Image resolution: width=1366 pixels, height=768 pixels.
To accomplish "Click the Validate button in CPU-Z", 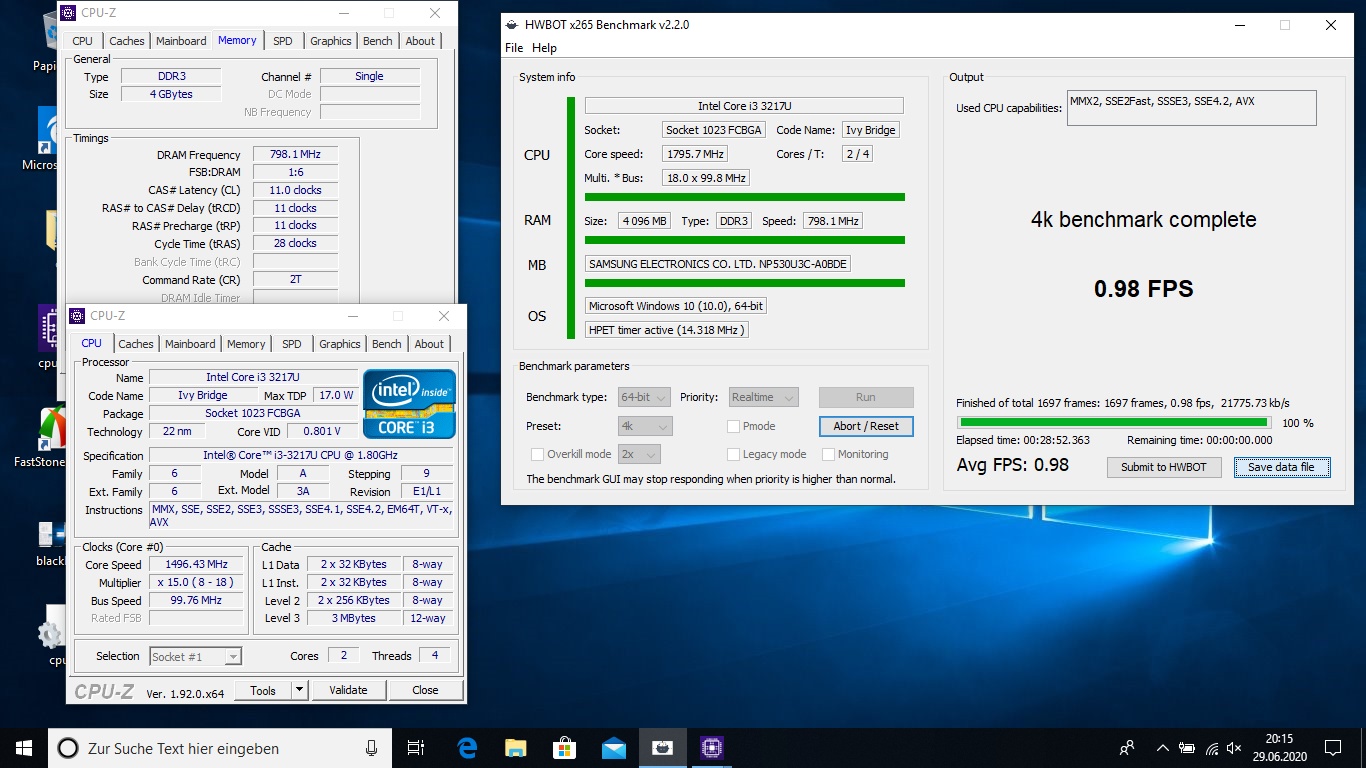I will (x=348, y=690).
